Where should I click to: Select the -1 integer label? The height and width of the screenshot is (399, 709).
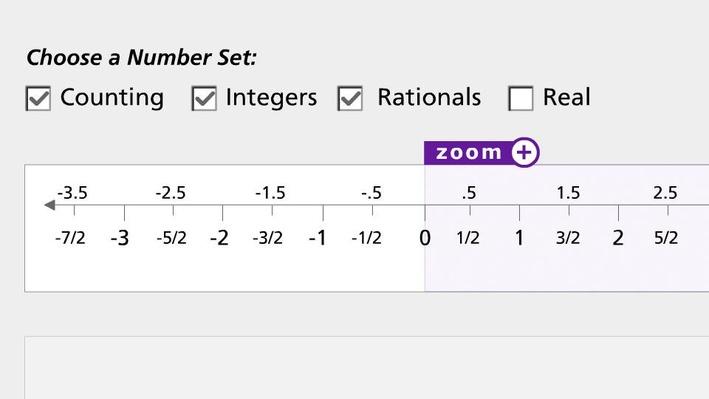317,238
